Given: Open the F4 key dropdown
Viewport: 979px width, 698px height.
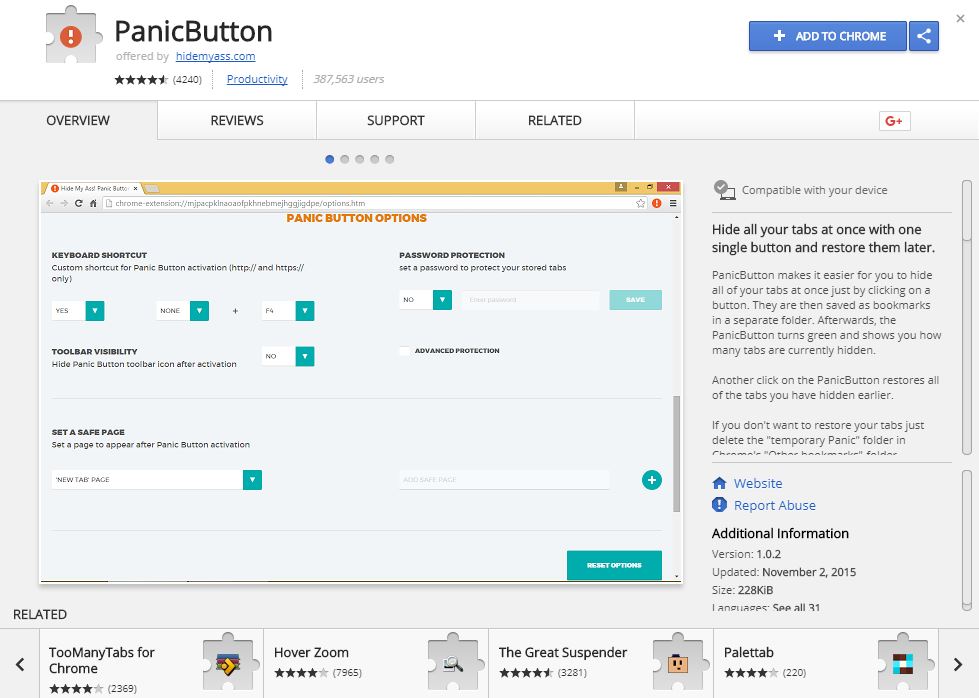Looking at the screenshot, I should (x=288, y=310).
